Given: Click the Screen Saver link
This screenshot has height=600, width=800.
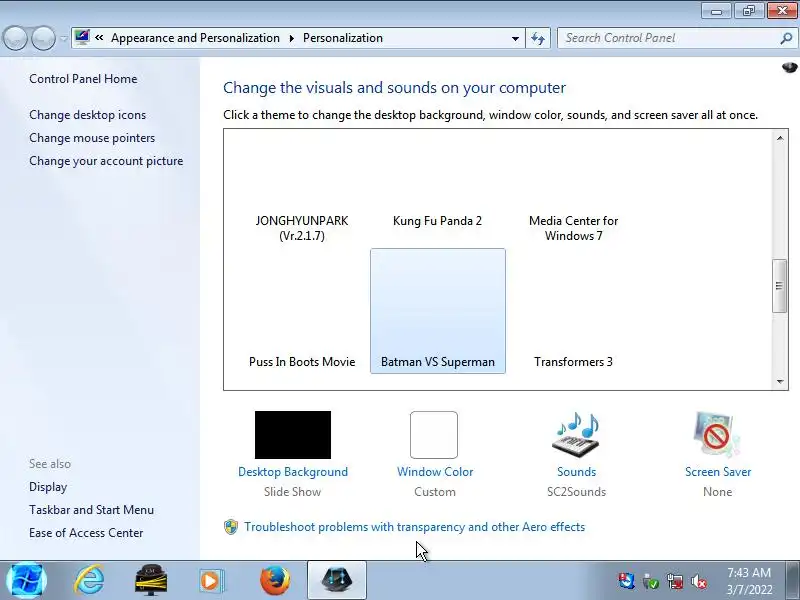Looking at the screenshot, I should [718, 472].
